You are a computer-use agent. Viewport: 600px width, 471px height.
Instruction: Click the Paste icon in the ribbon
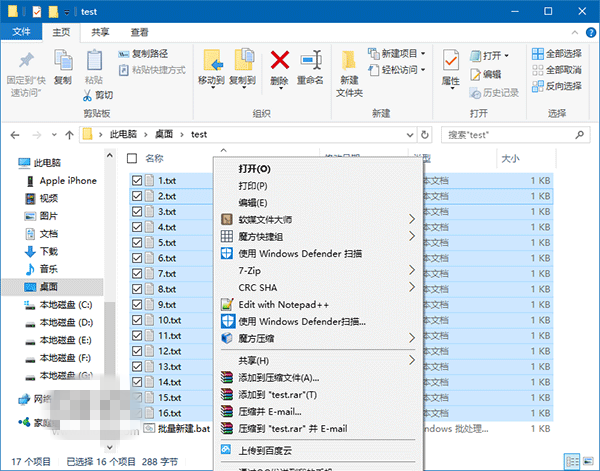(93, 62)
